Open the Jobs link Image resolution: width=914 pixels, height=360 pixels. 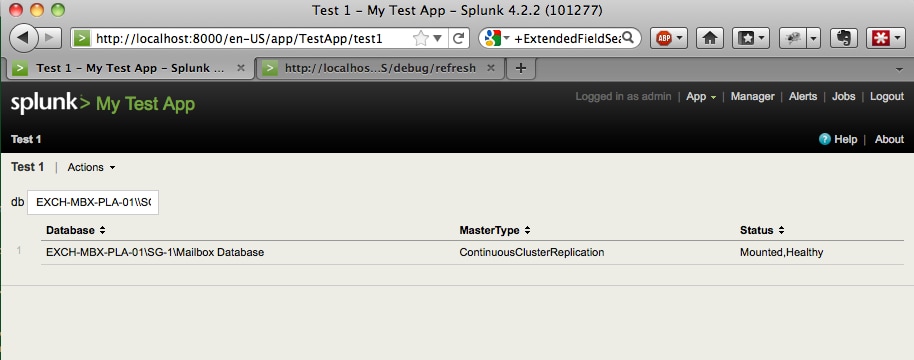(x=843, y=97)
